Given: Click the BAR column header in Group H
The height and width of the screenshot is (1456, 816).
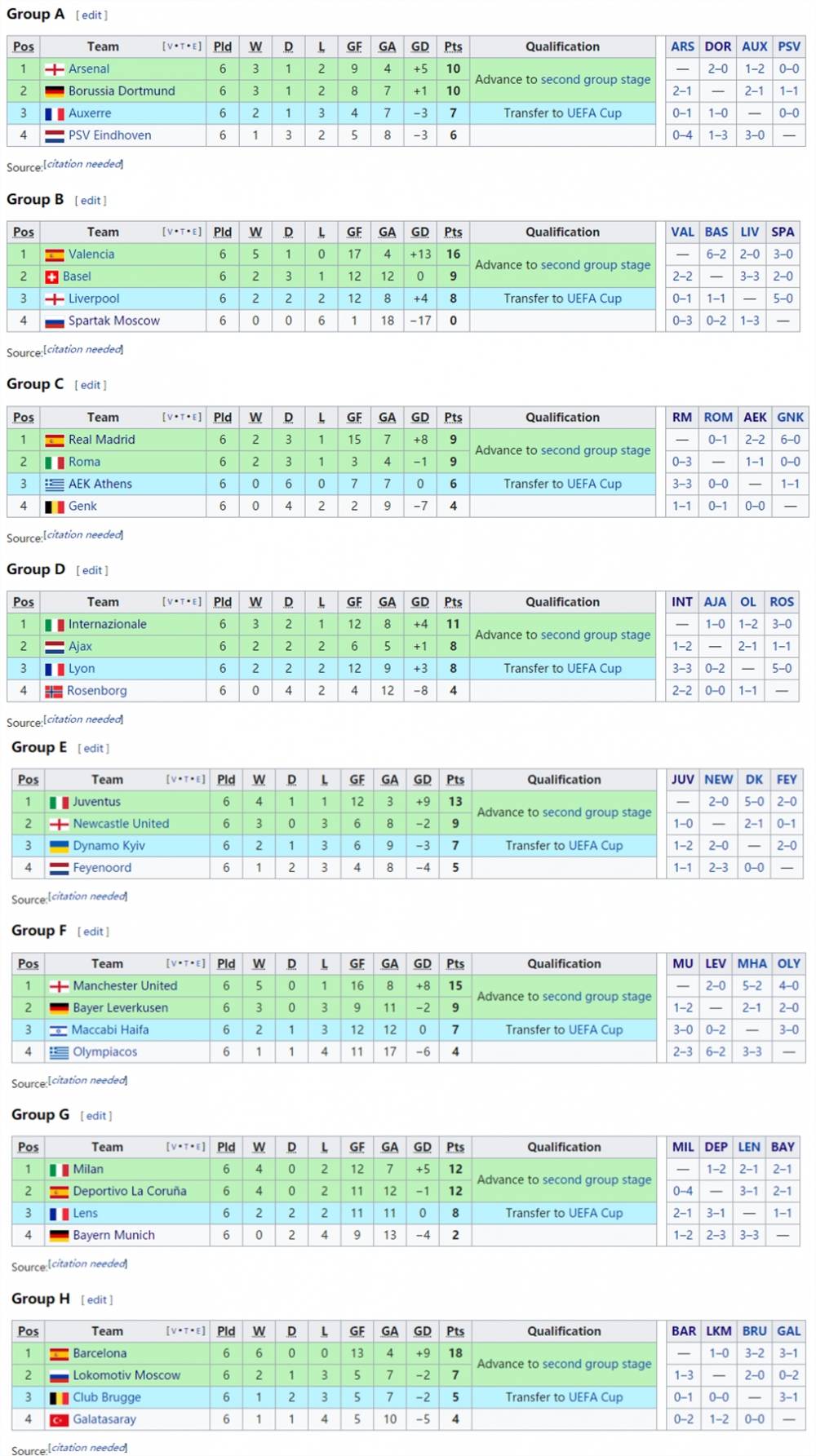Looking at the screenshot, I should tap(684, 1331).
